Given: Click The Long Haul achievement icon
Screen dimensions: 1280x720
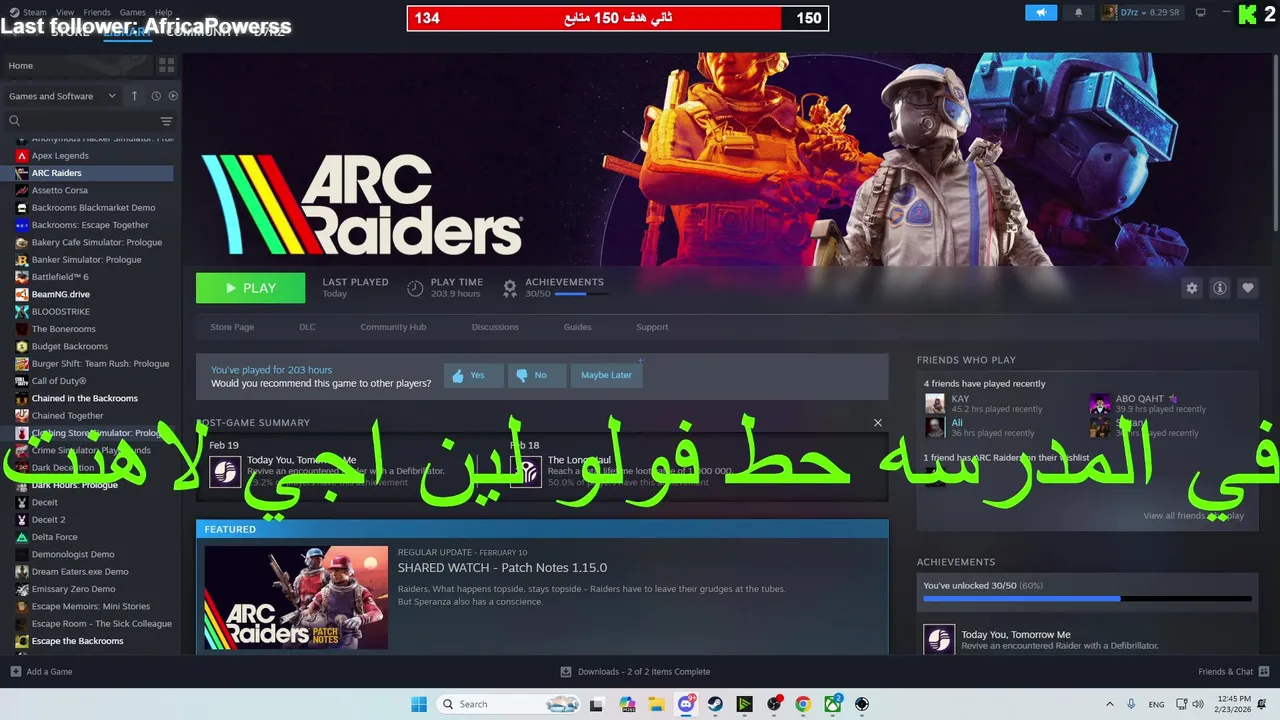Looking at the screenshot, I should [x=526, y=471].
